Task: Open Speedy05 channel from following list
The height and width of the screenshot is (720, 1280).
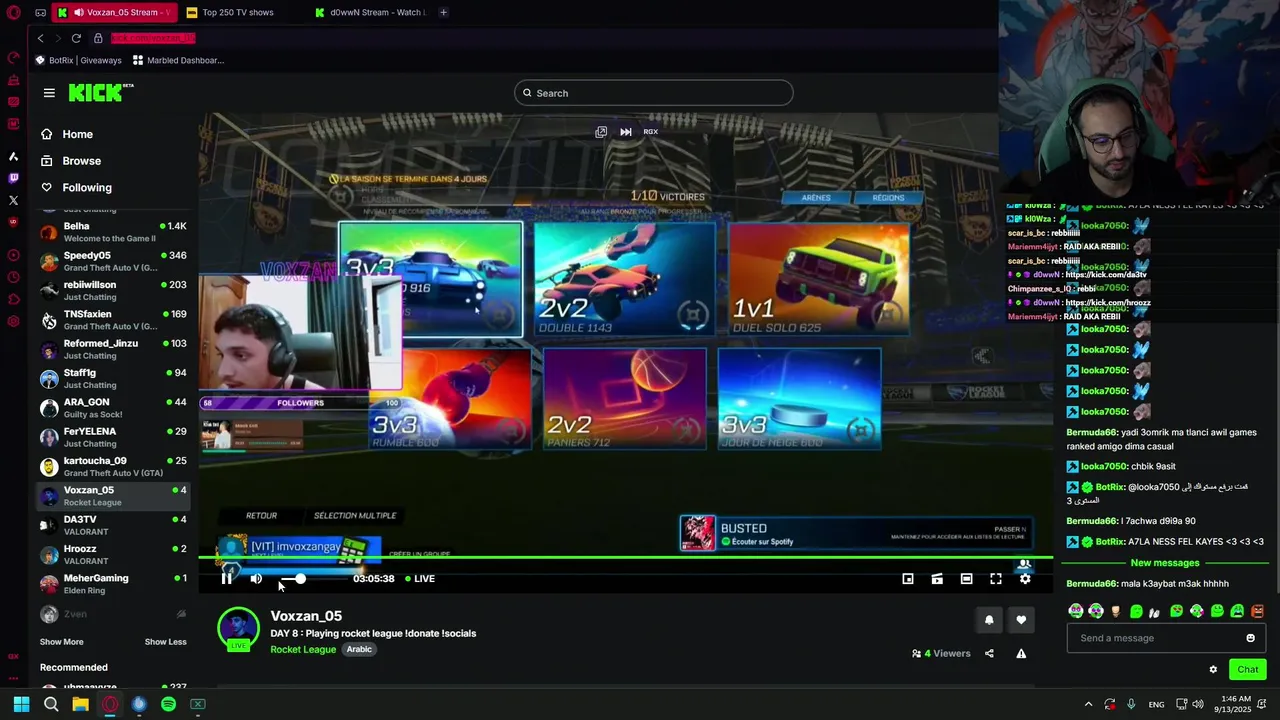Action: 113,261
